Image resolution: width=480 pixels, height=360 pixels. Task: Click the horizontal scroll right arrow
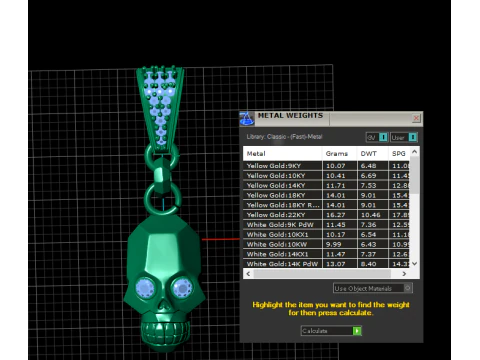point(404,274)
